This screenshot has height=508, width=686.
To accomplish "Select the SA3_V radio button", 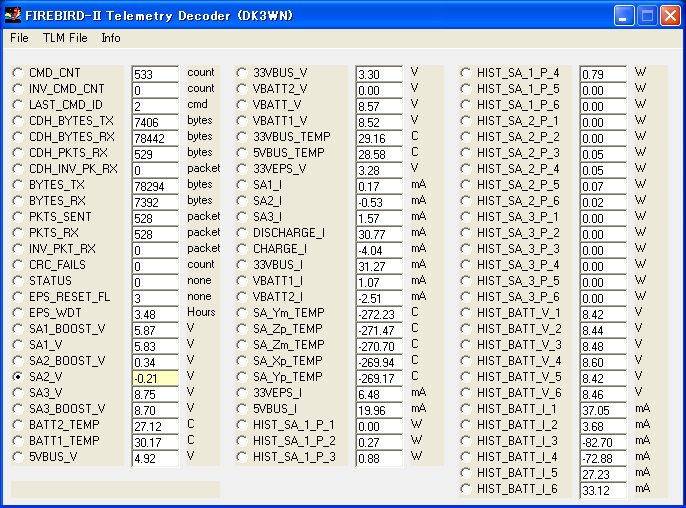I will tap(18, 393).
